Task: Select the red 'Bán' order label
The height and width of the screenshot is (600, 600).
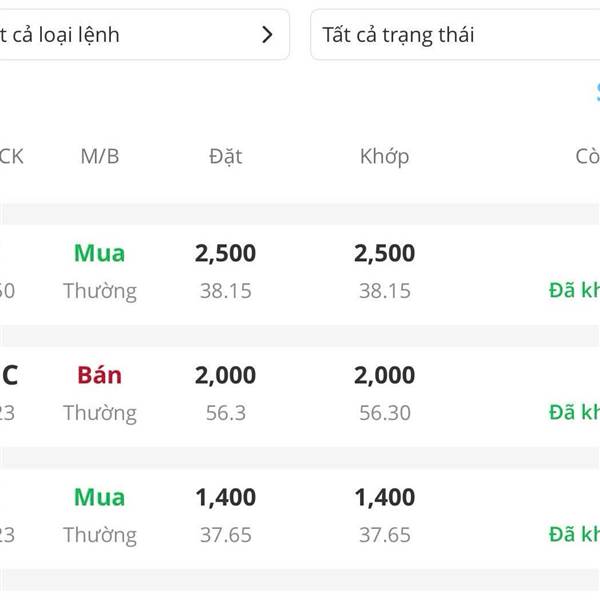Action: coord(100,375)
